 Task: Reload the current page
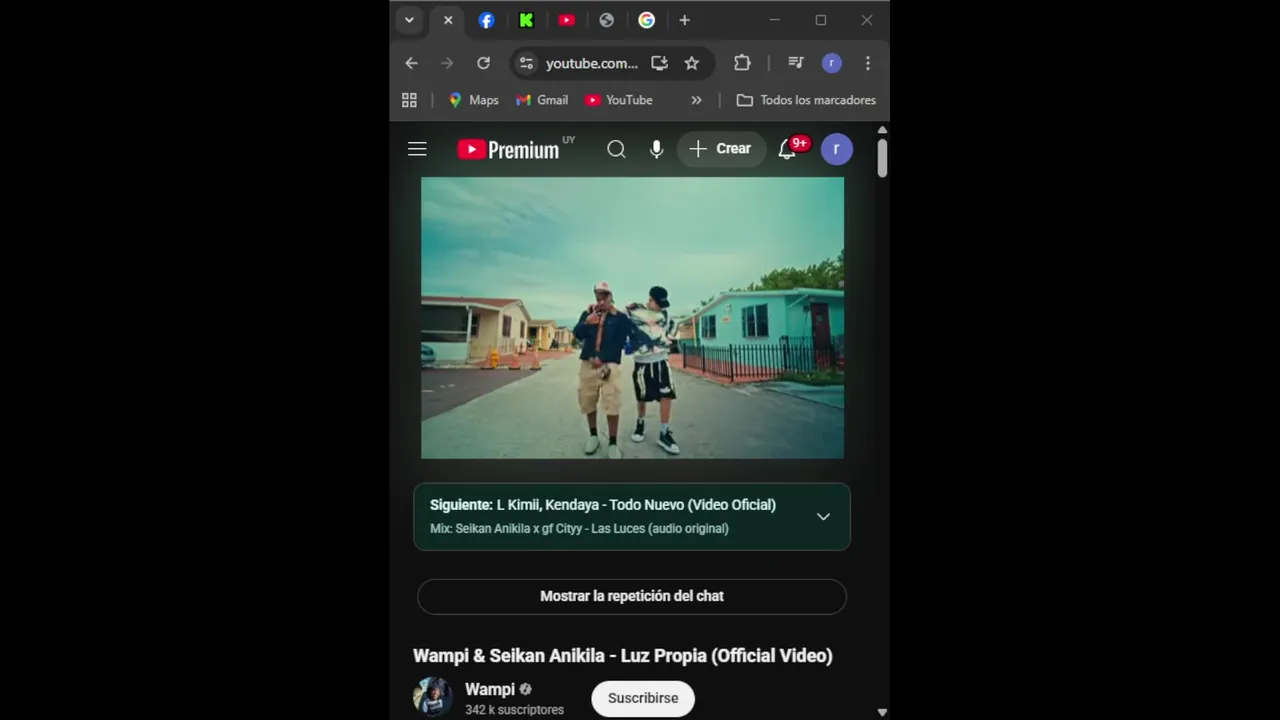pos(483,63)
